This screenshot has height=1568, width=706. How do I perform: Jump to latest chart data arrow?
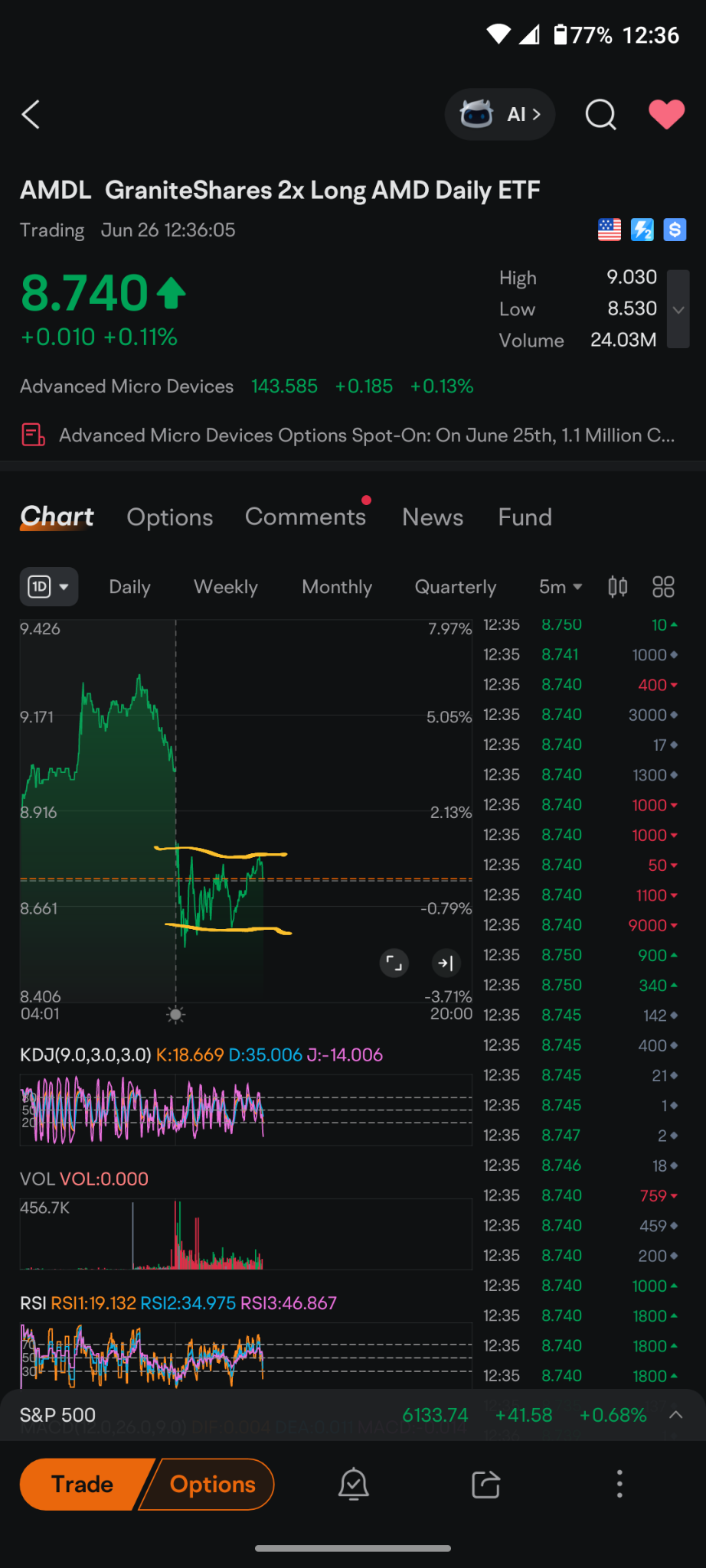446,963
